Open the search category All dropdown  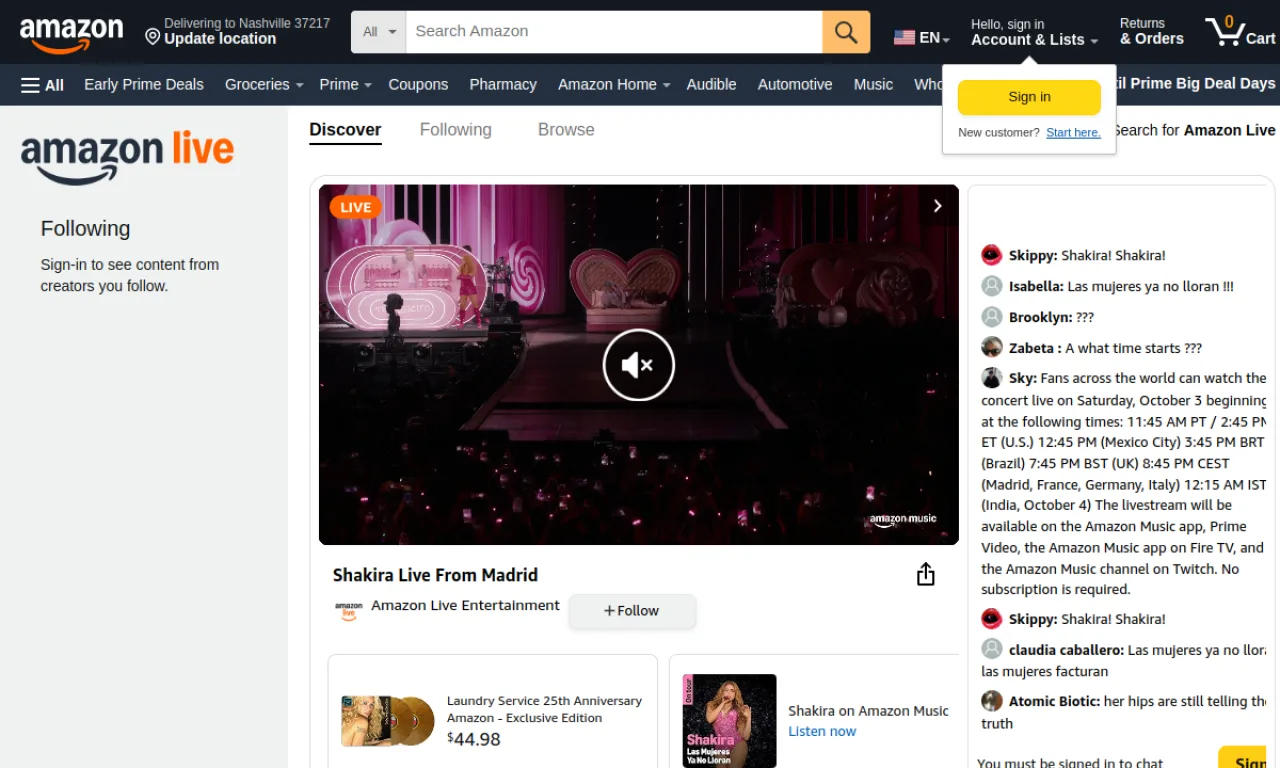379,32
